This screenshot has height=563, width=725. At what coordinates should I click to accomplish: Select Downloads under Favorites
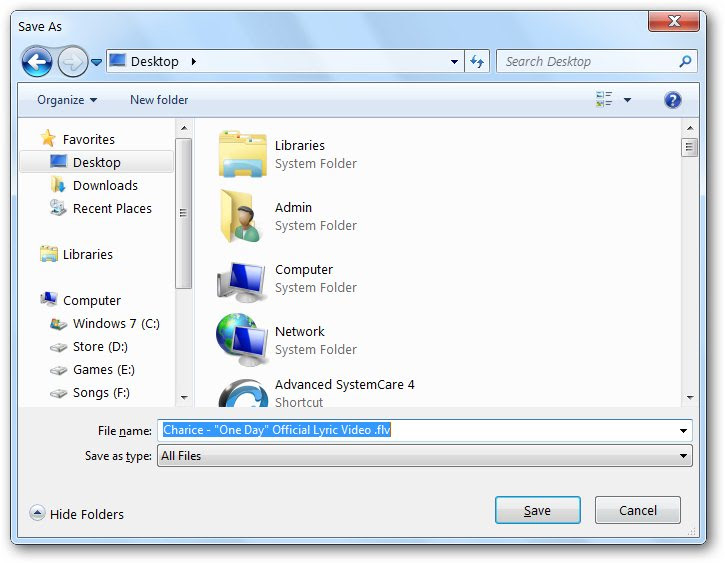click(105, 185)
